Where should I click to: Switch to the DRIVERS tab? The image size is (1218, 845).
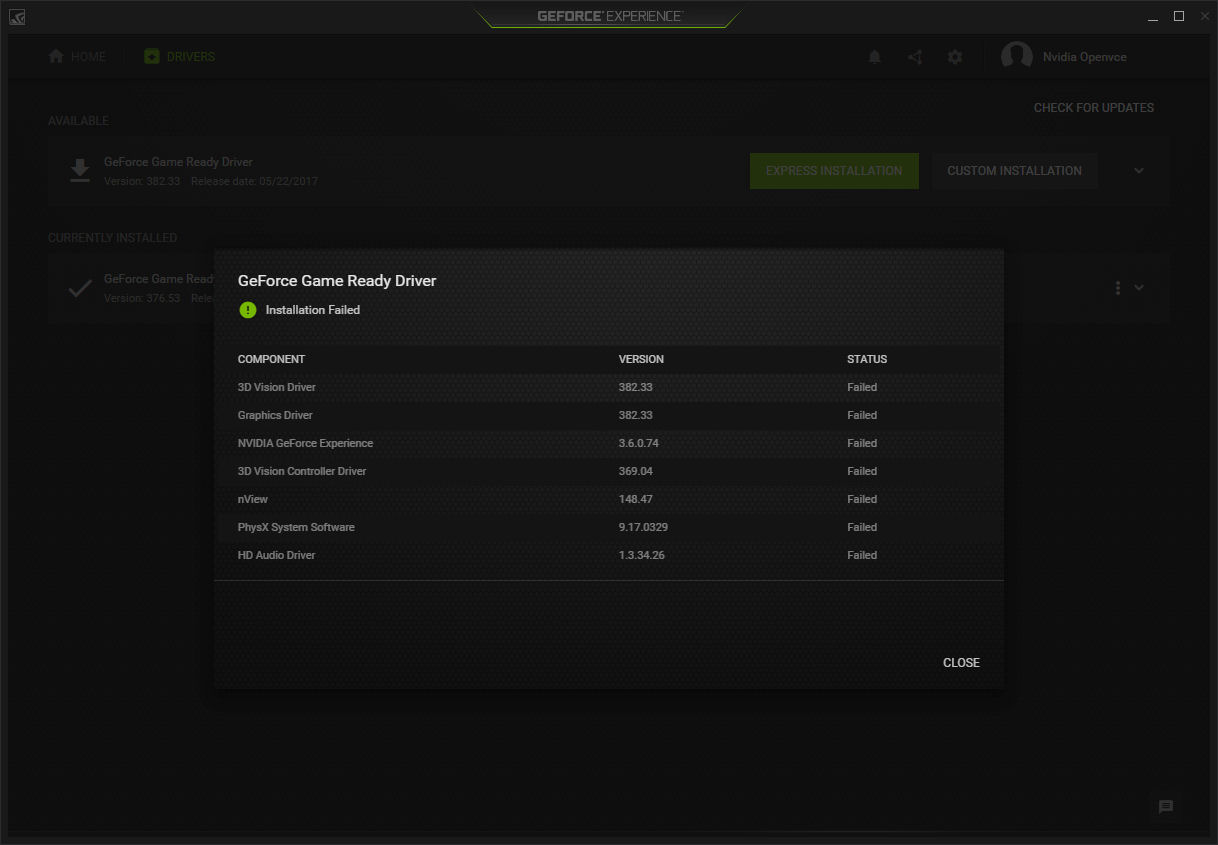(x=180, y=57)
